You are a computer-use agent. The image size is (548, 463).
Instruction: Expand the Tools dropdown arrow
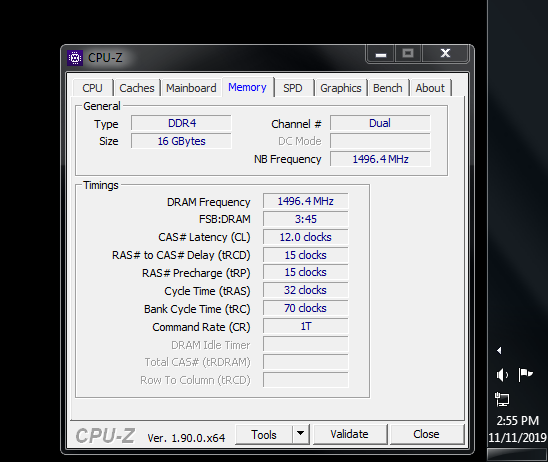301,434
